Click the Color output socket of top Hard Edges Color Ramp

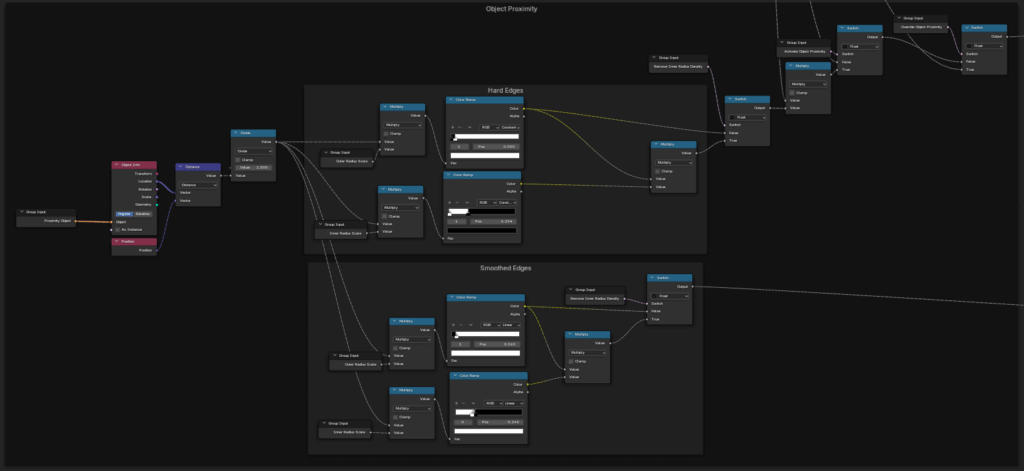click(523, 108)
